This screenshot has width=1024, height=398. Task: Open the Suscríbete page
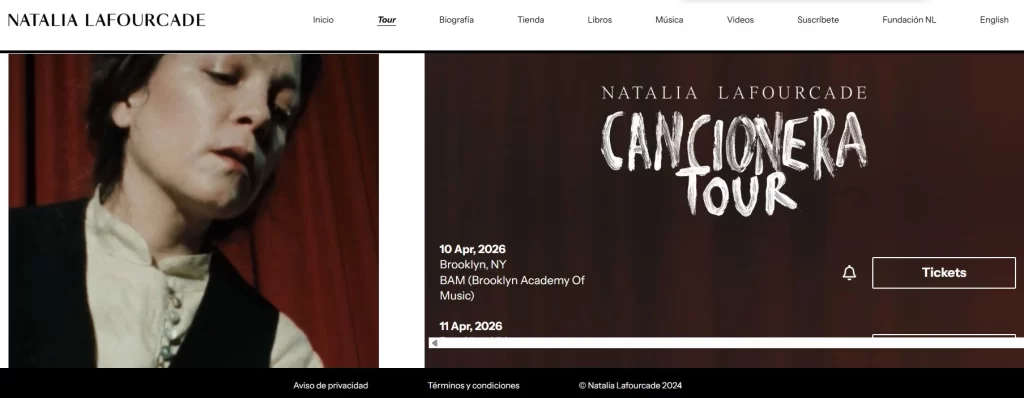[x=818, y=20]
